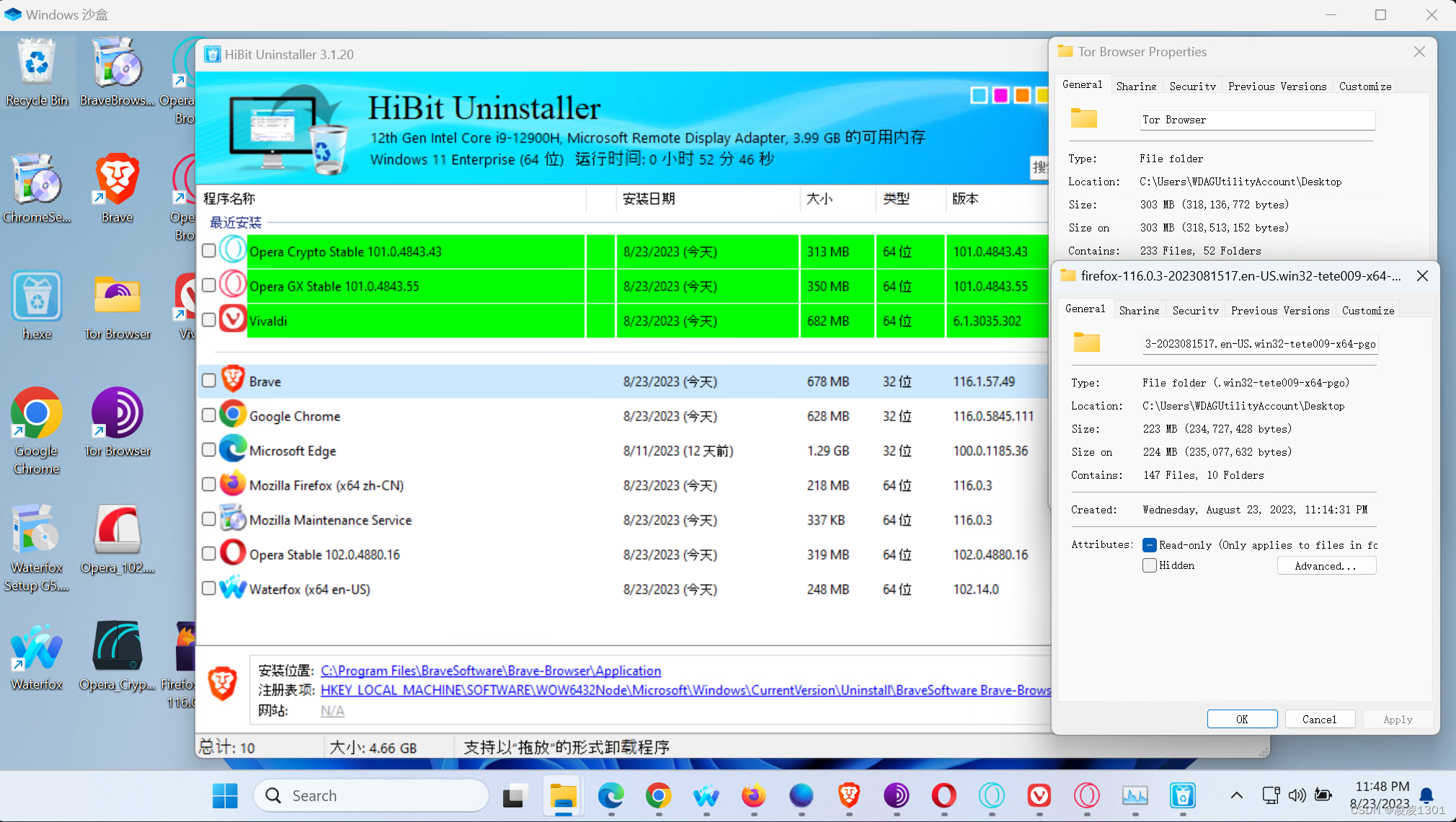Select the Google Chrome desktop shortcut
This screenshot has width=1456, height=822.
tap(37, 431)
